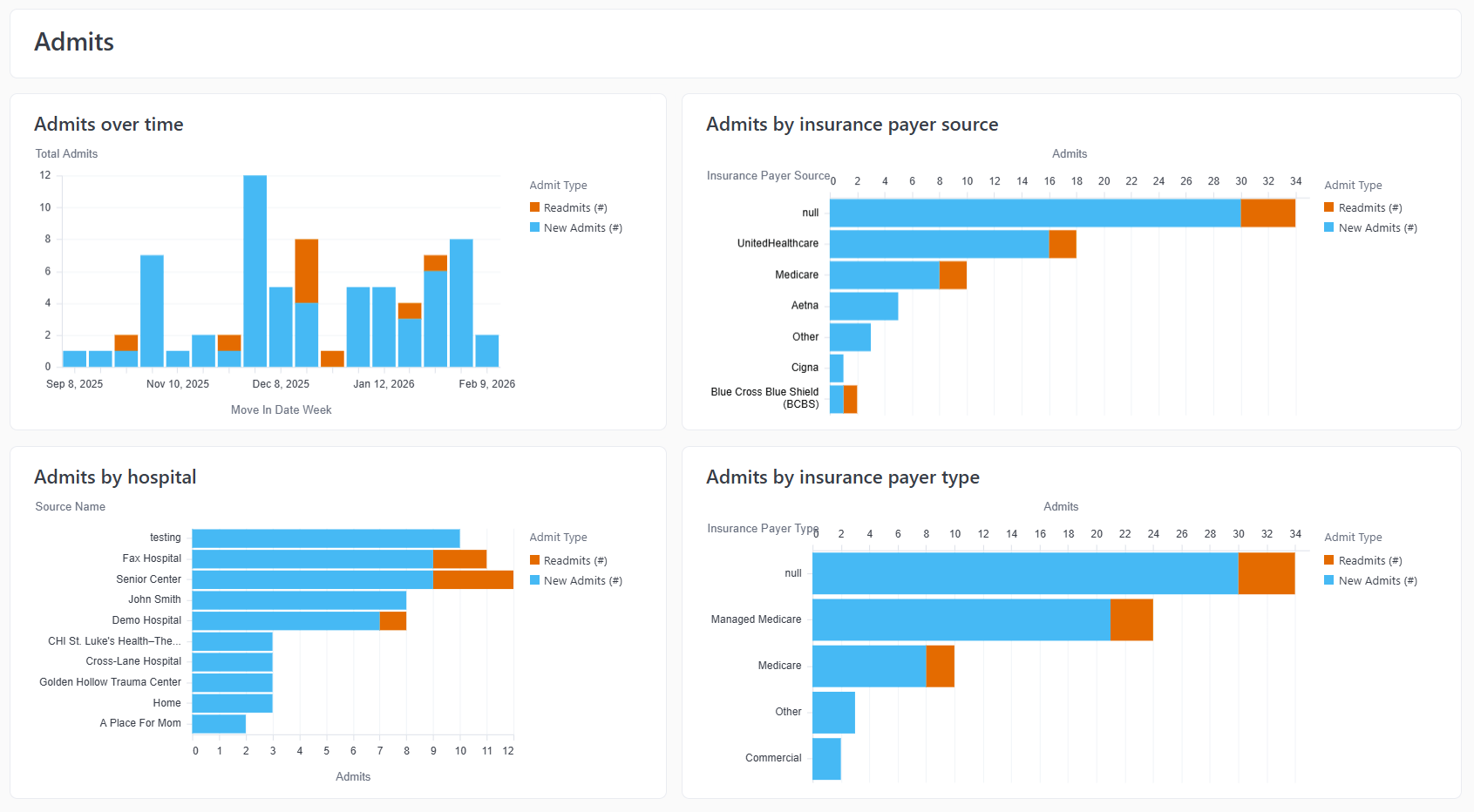The height and width of the screenshot is (812, 1474).
Task: Click Demo Hospital orange readmits segment
Action: click(393, 621)
